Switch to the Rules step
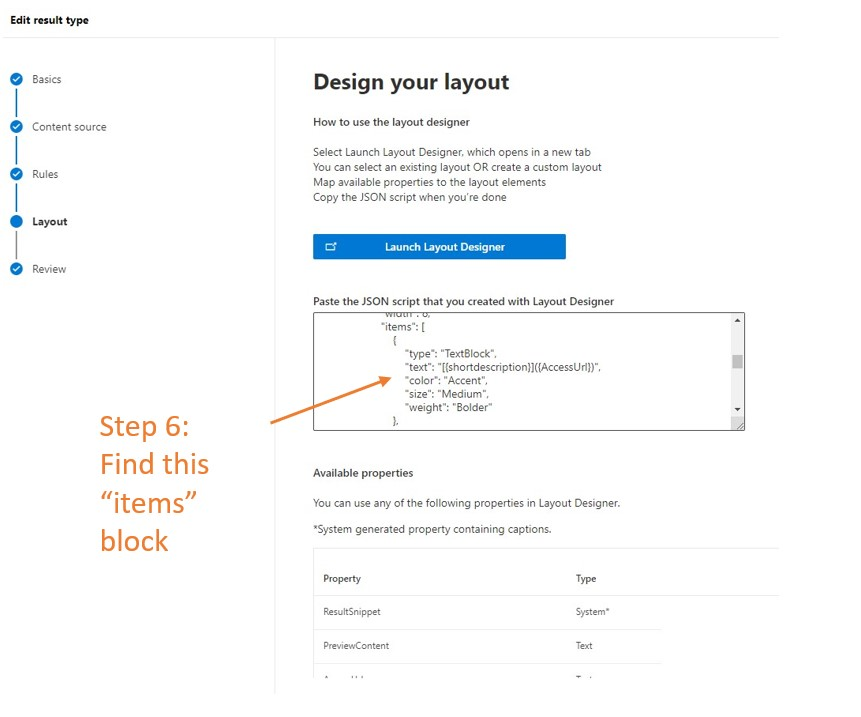 click(44, 174)
